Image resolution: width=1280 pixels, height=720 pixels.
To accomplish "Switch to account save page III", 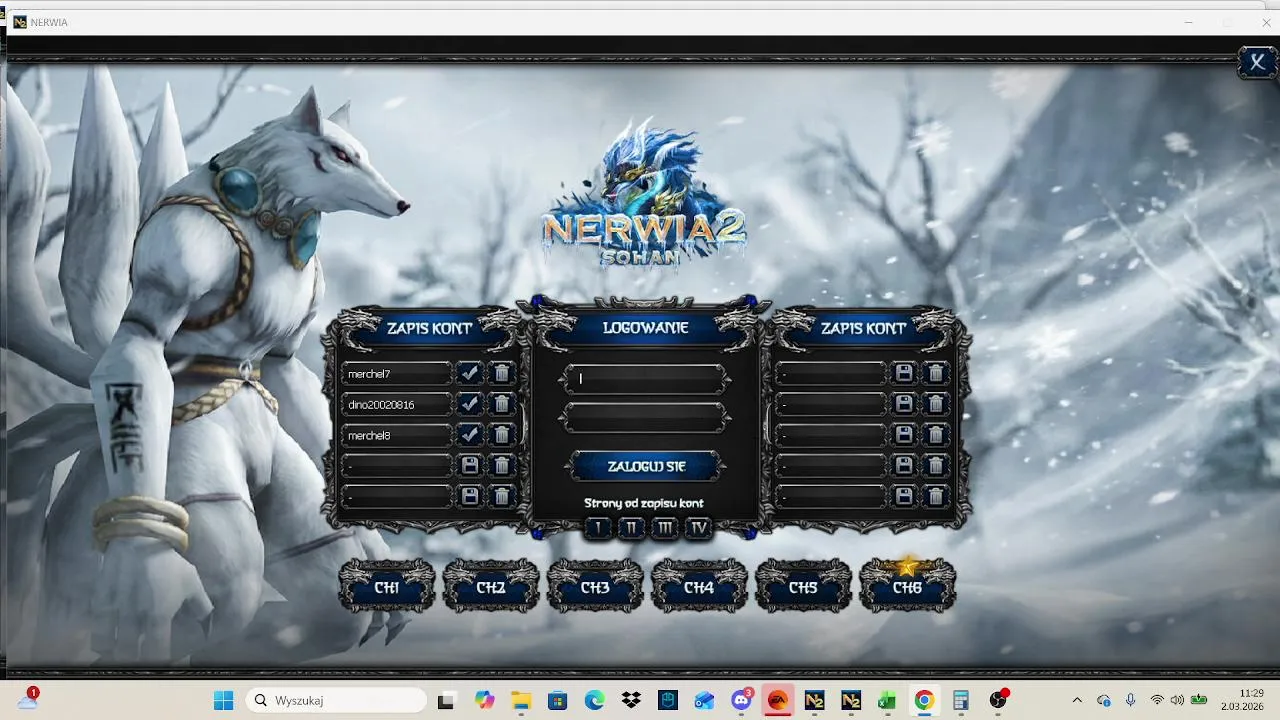I will [664, 528].
